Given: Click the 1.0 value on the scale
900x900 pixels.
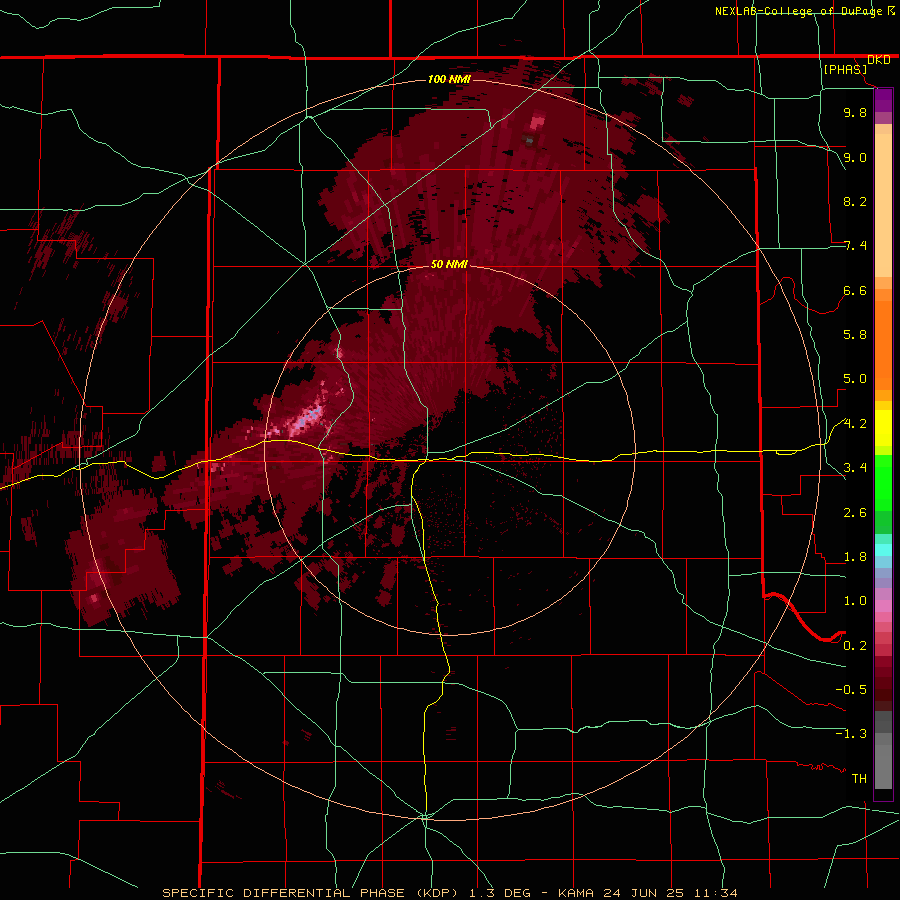Looking at the screenshot, I should pos(855,601).
